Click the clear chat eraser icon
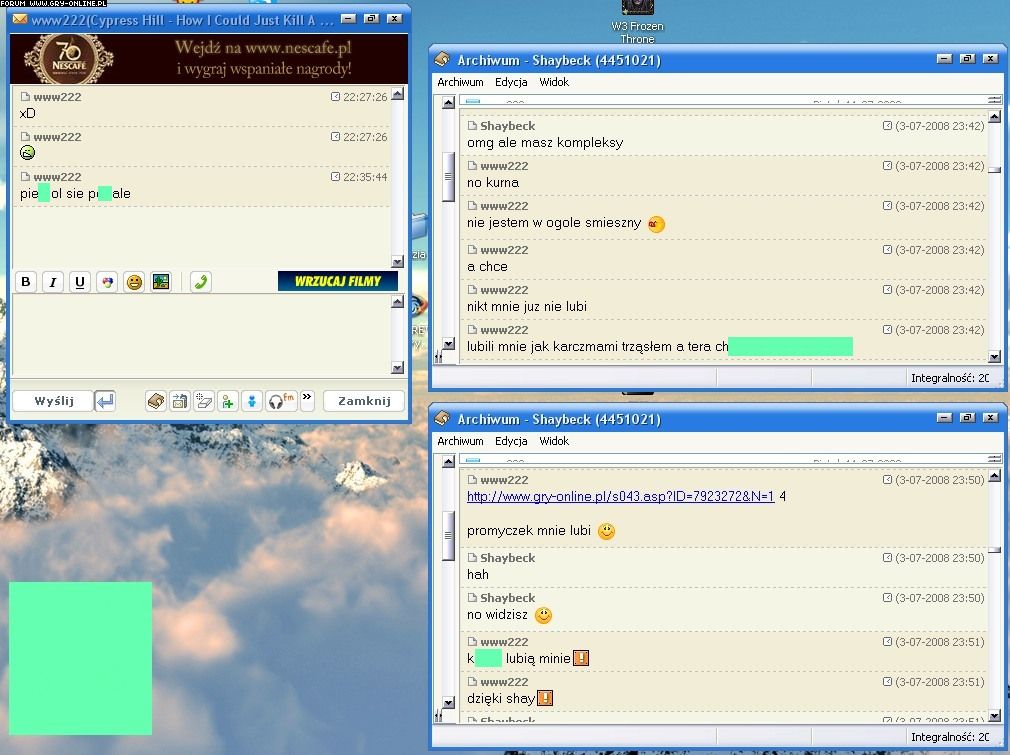 click(204, 401)
